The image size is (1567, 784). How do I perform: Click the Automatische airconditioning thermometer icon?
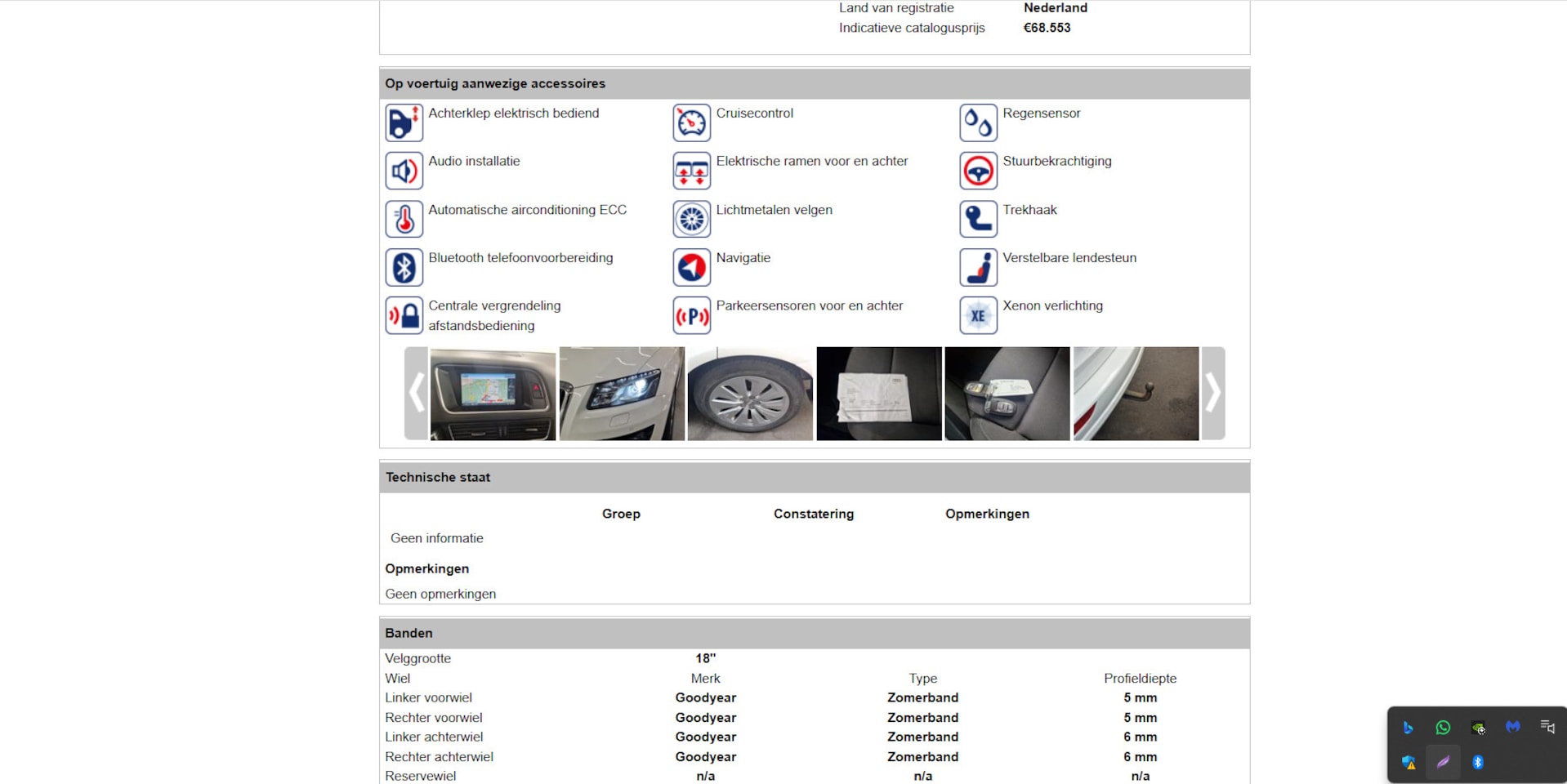tap(404, 220)
